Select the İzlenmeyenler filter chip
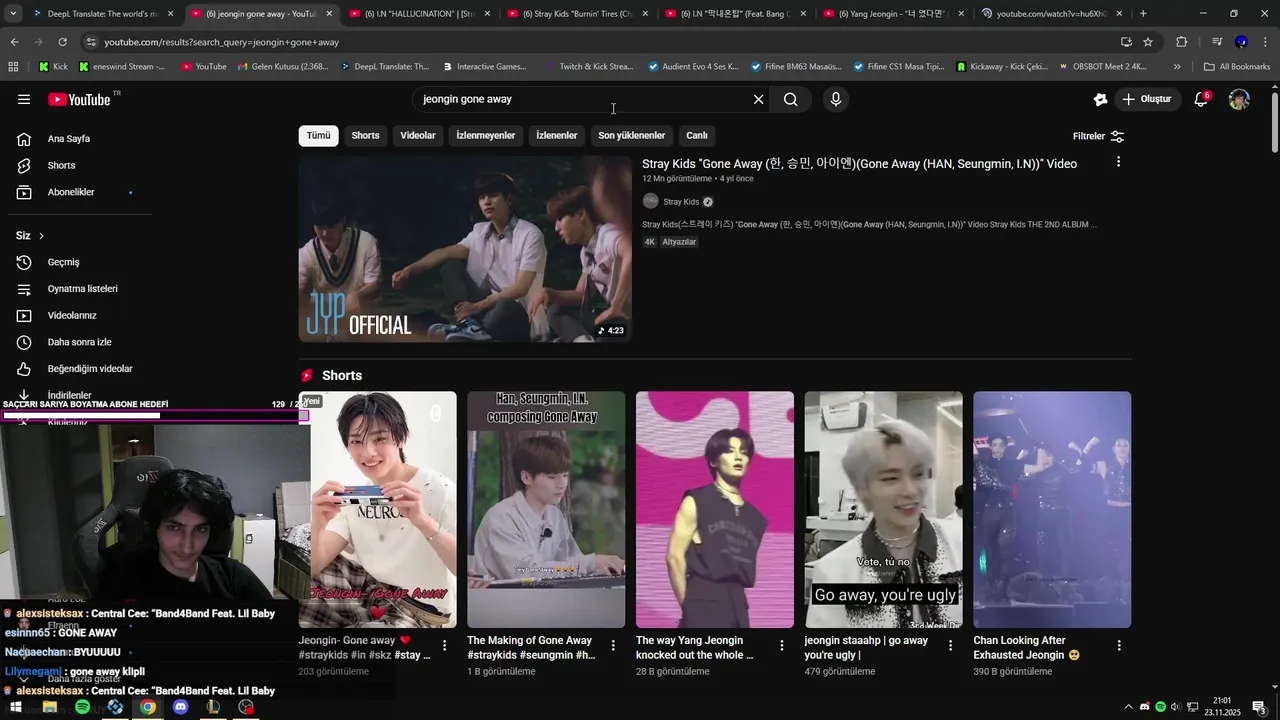 [486, 136]
